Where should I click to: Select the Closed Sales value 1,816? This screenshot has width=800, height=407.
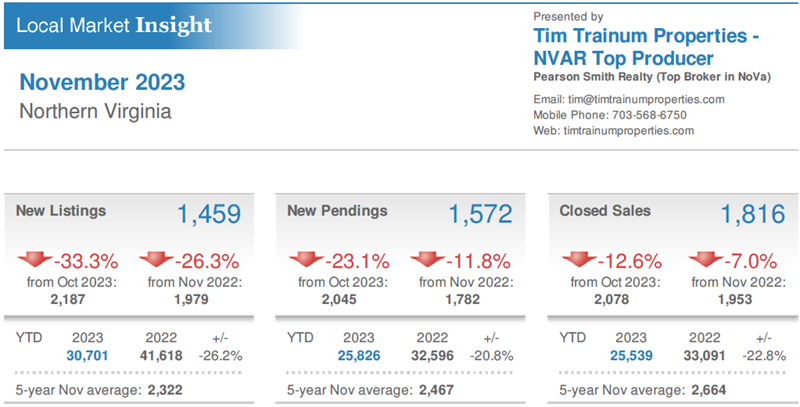[x=752, y=213]
